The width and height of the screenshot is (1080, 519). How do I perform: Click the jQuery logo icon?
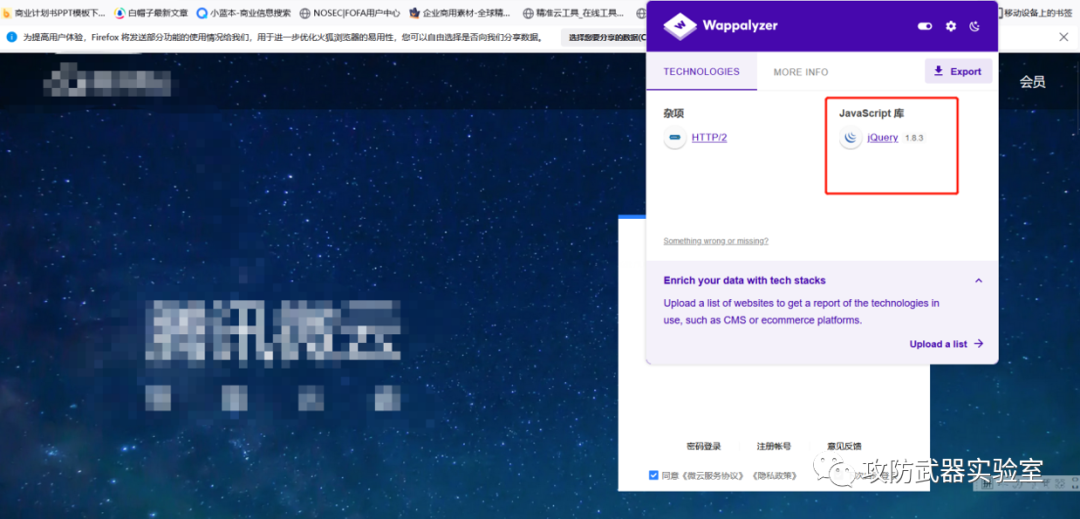851,138
